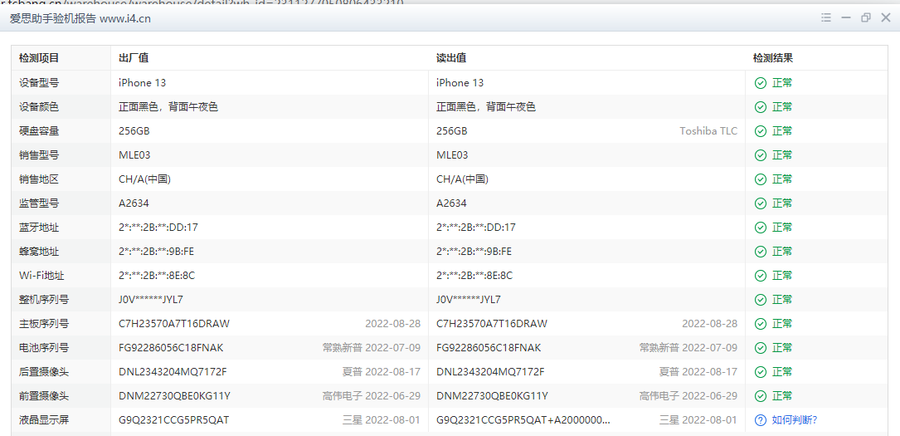Image resolution: width=900 pixels, height=436 pixels.
Task: Click the green check icon in 设备型号 row
Action: [761, 83]
